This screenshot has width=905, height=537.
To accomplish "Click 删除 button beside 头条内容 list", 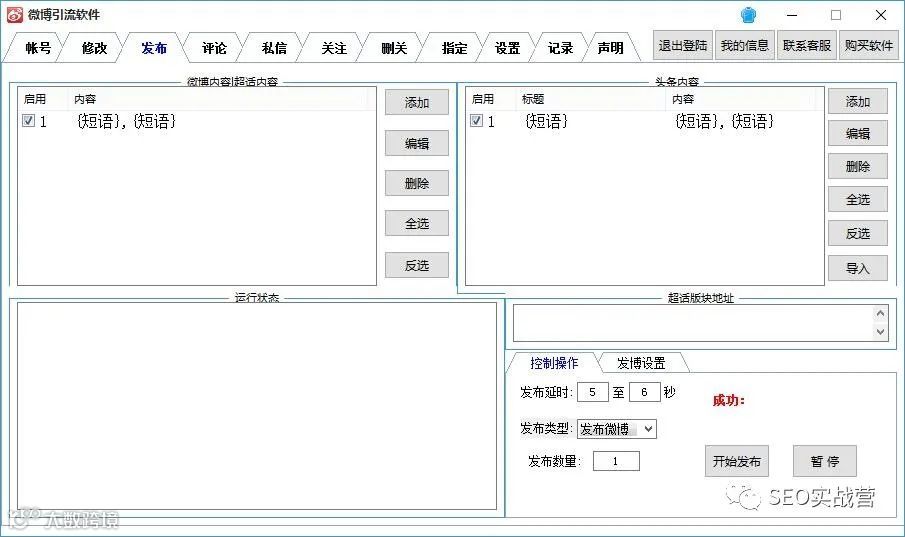I will [x=858, y=166].
